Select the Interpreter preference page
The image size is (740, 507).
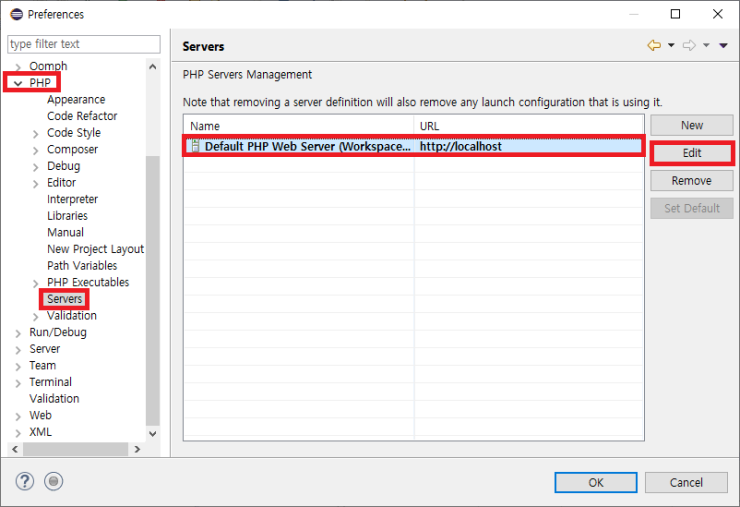pyautogui.click(x=72, y=199)
